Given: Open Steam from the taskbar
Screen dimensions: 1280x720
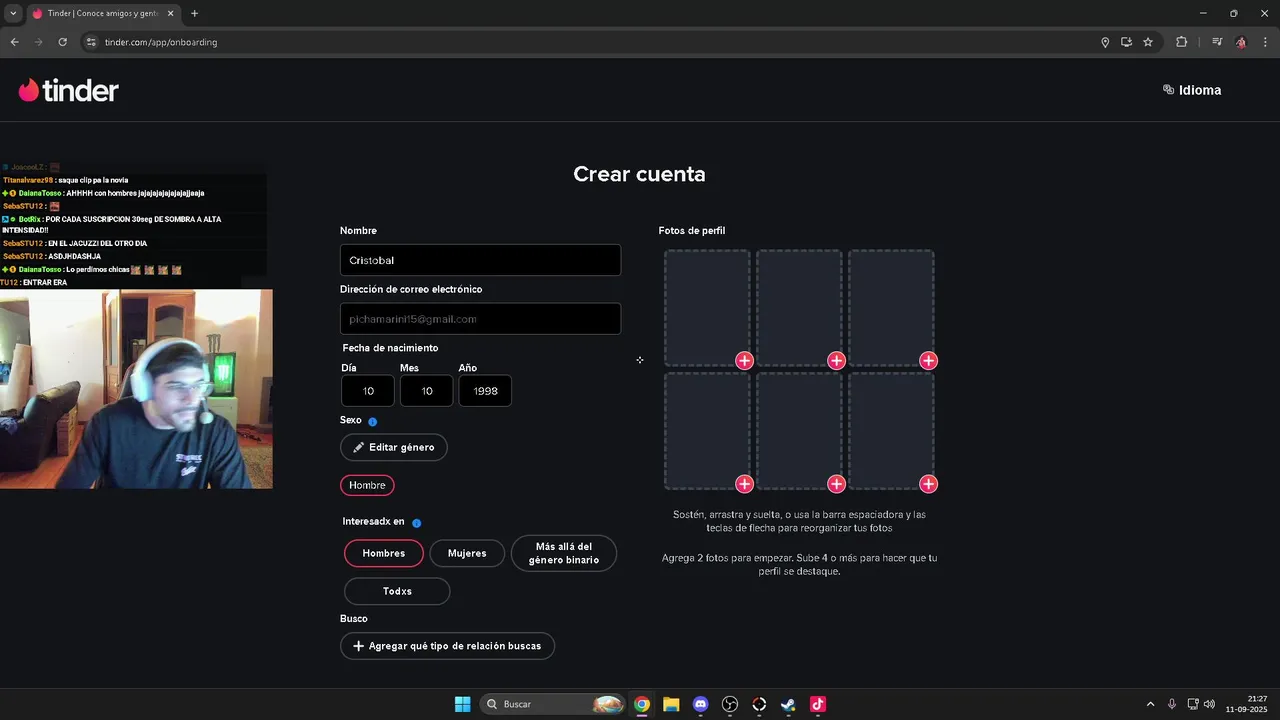Looking at the screenshot, I should [788, 704].
